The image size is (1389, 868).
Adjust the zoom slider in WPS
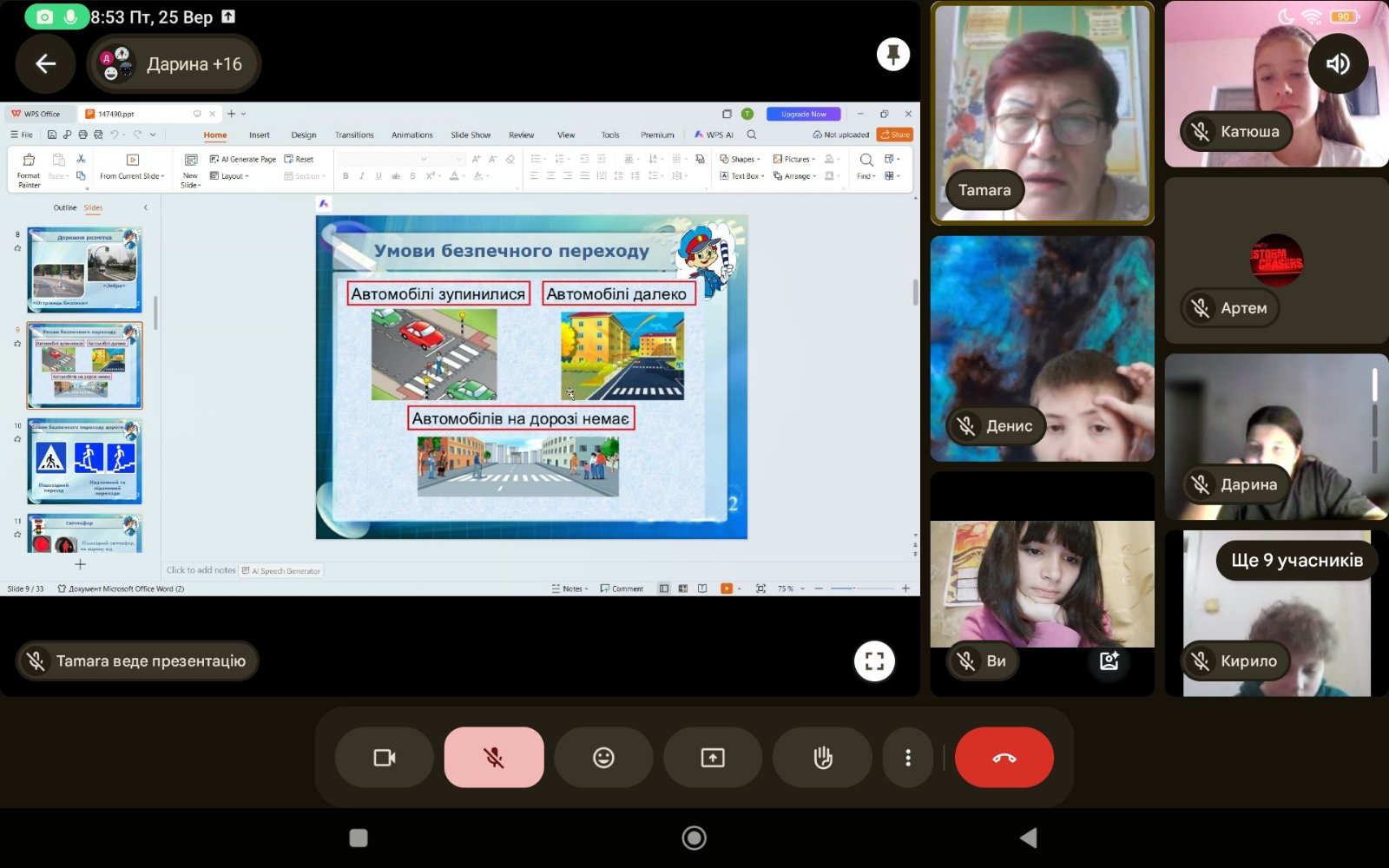point(861,589)
